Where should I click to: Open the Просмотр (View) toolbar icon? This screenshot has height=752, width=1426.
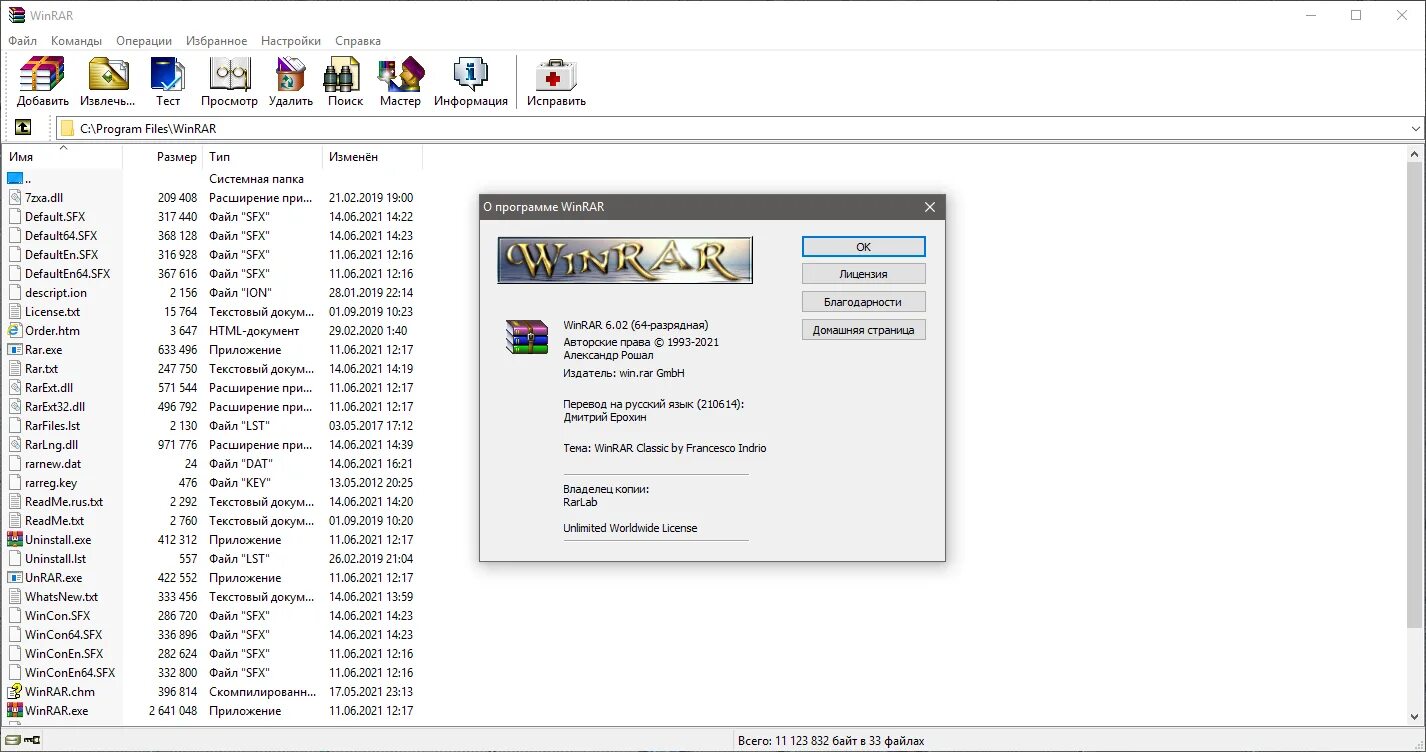point(229,74)
